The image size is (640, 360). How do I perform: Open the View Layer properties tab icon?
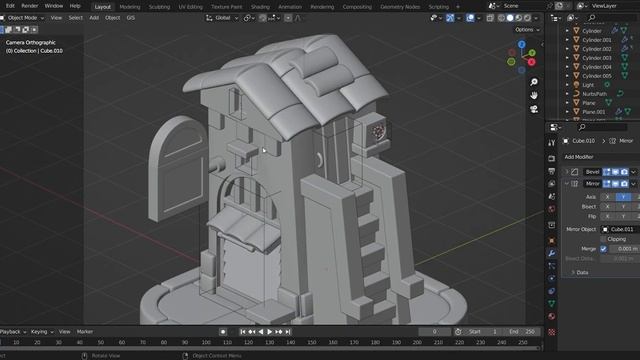(x=551, y=184)
